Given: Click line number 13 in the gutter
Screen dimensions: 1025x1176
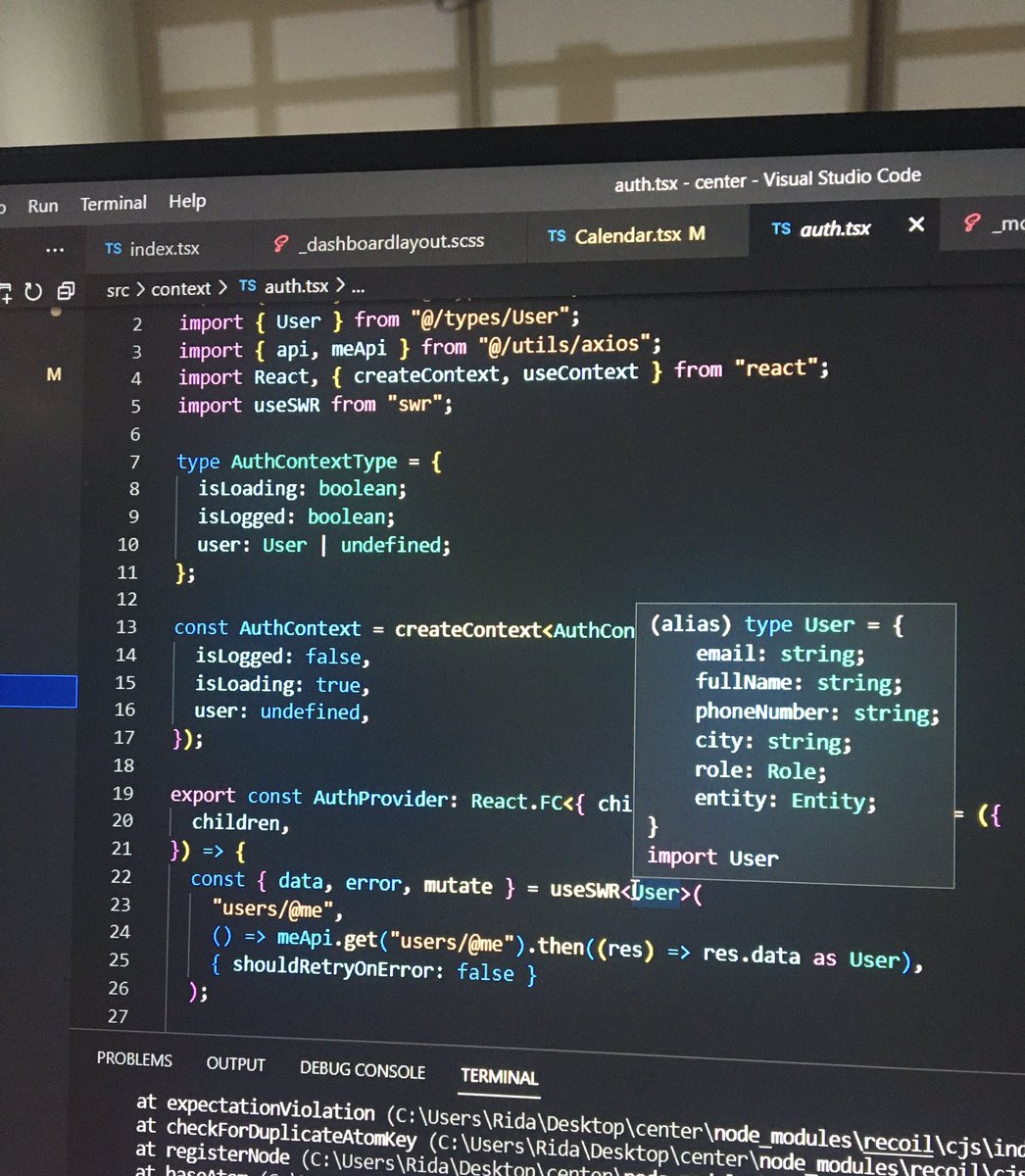Looking at the screenshot, I should coord(125,626).
